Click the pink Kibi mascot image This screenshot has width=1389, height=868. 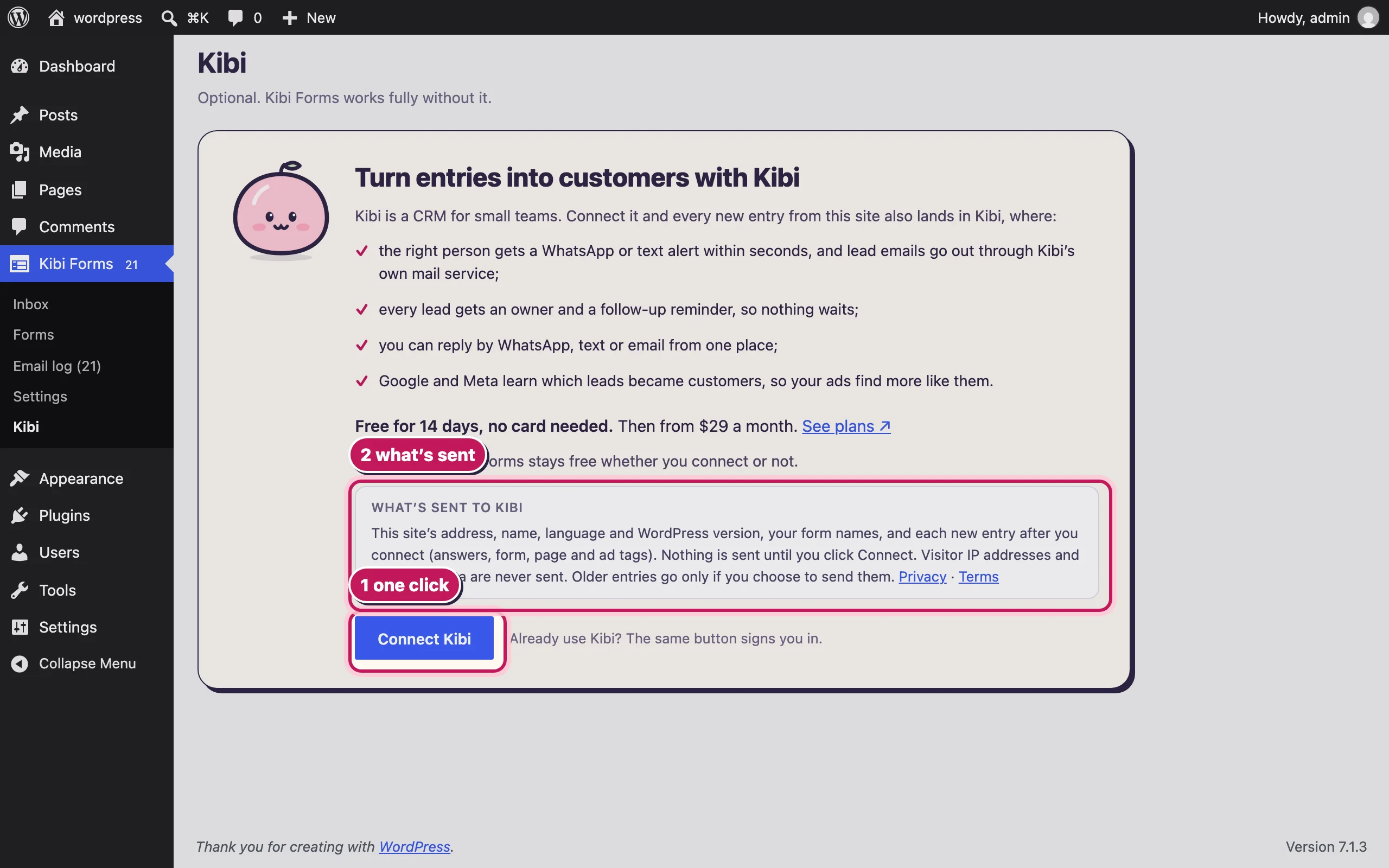click(281, 210)
